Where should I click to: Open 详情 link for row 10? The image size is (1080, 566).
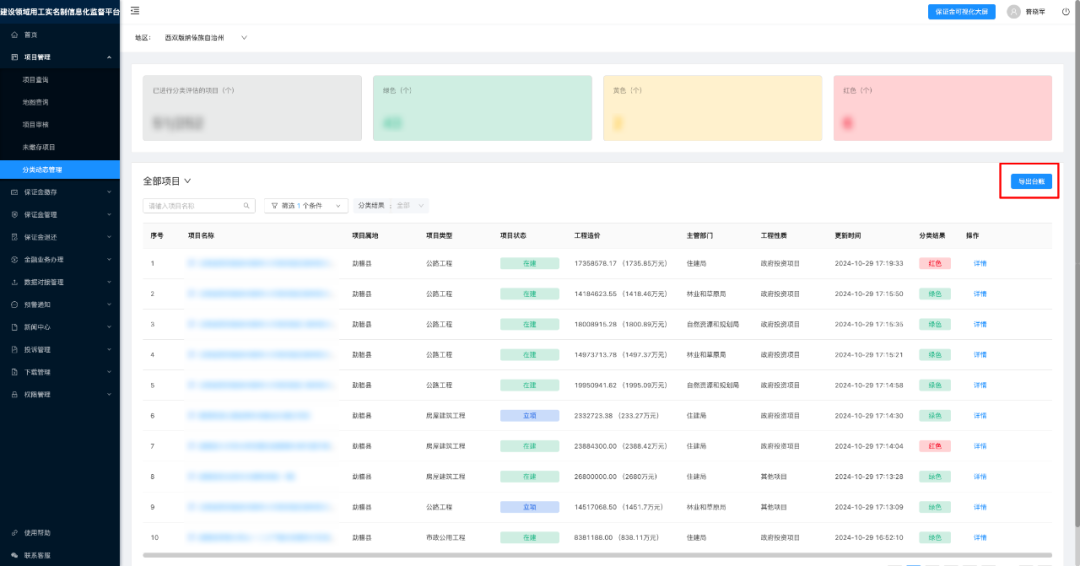tap(979, 537)
